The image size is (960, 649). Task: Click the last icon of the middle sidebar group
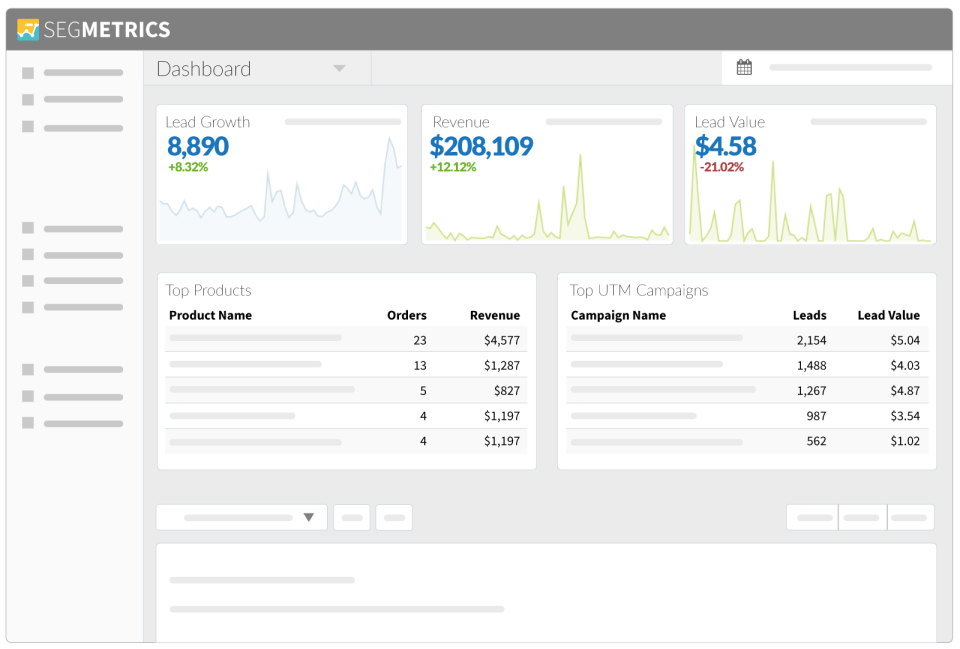[x=27, y=308]
